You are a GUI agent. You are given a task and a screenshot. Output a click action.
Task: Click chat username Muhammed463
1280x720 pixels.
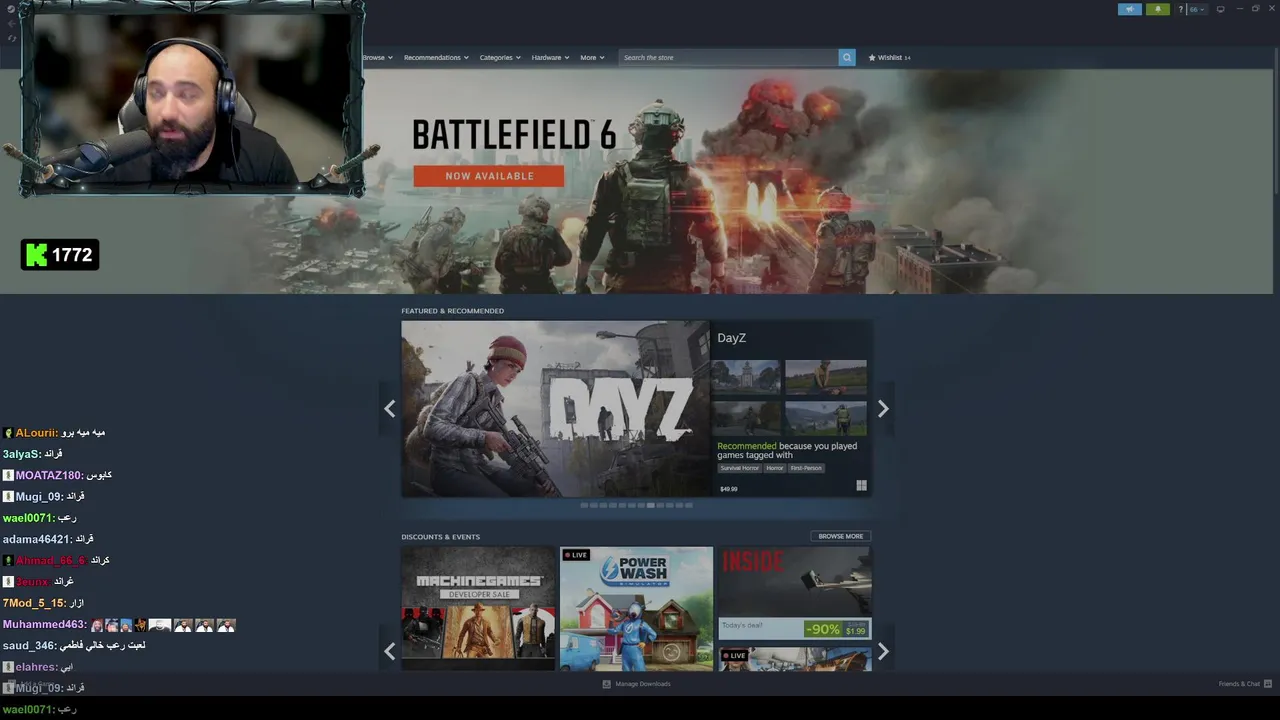44,624
